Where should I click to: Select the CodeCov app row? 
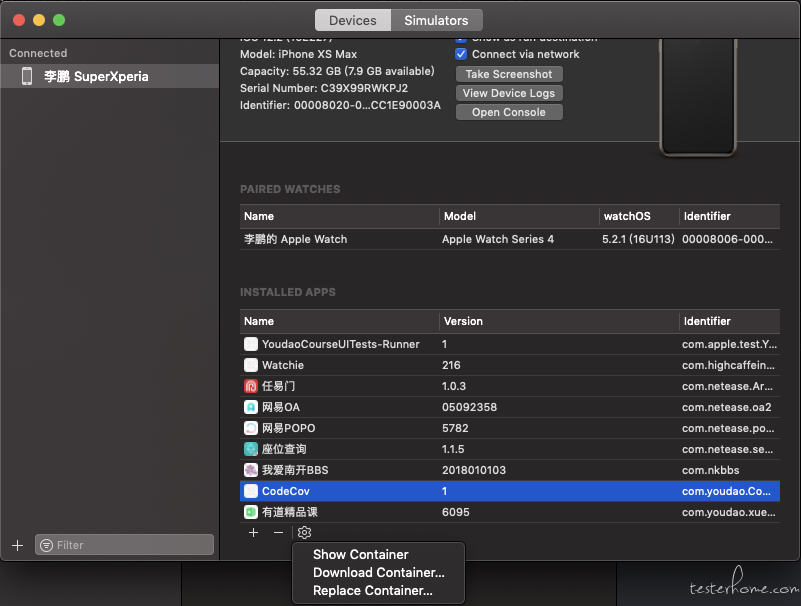(x=510, y=491)
